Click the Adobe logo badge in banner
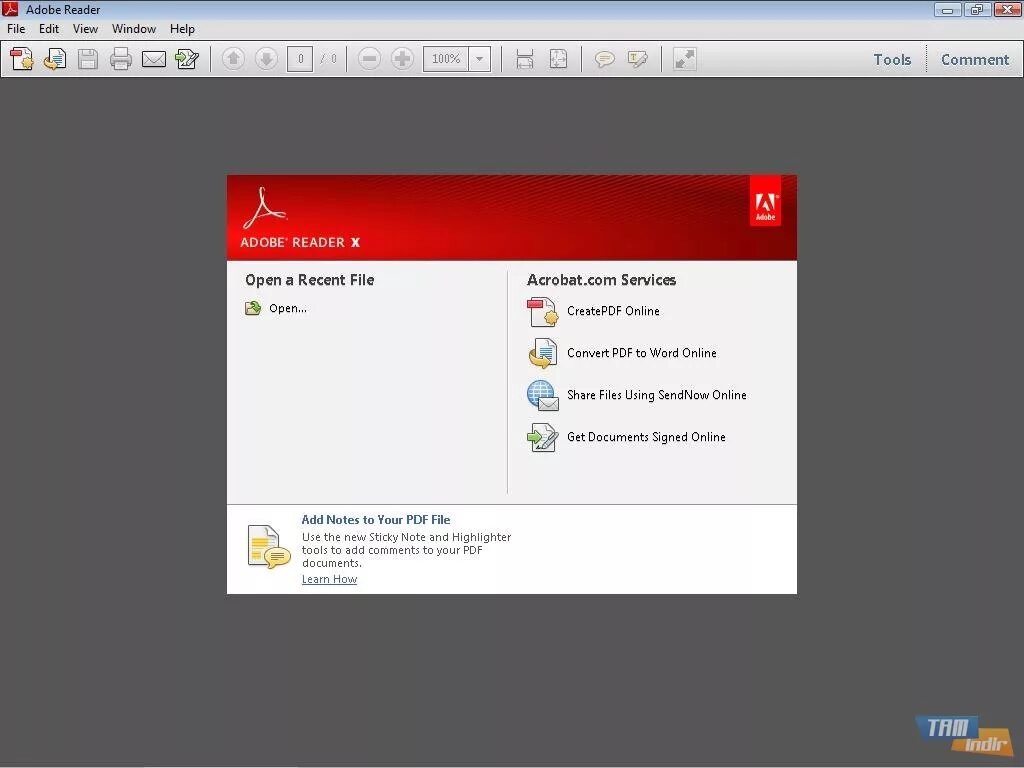The height and width of the screenshot is (768, 1024). coord(765,201)
